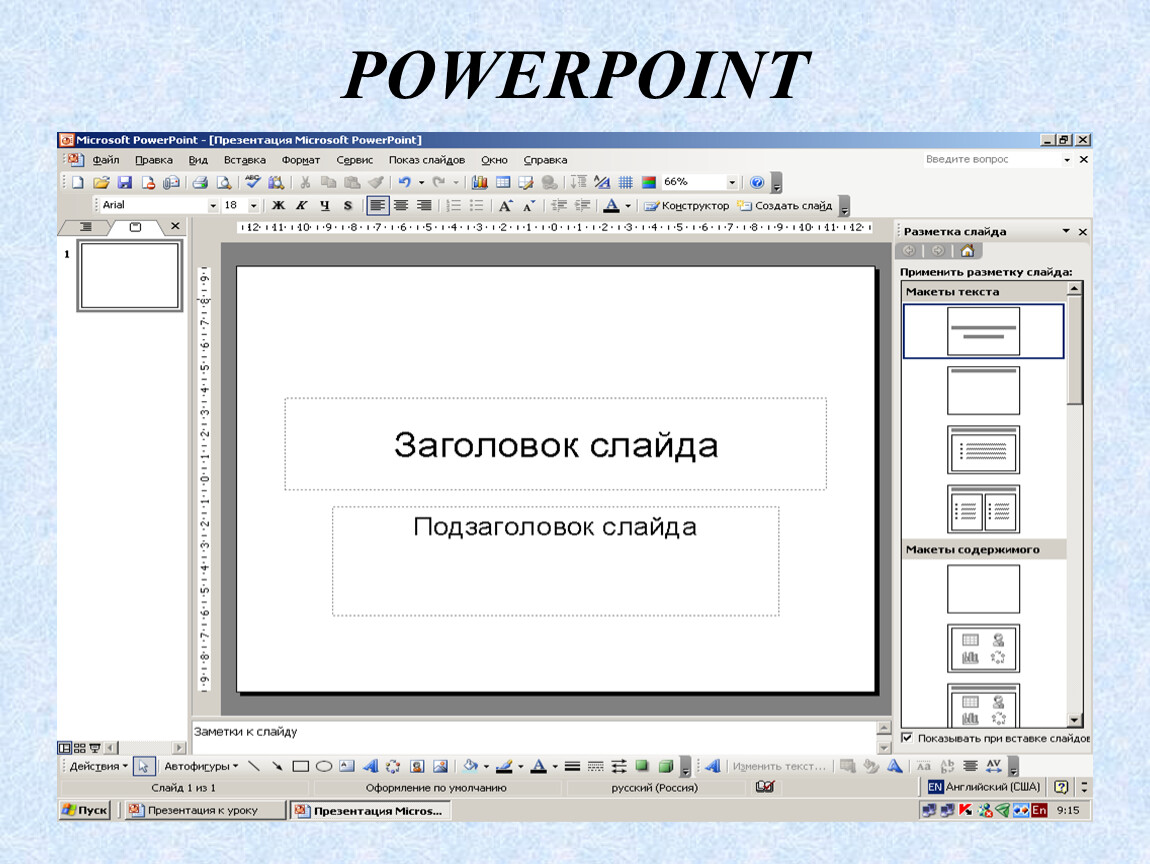Toggle left text alignment
This screenshot has height=864, width=1150.
377,206
